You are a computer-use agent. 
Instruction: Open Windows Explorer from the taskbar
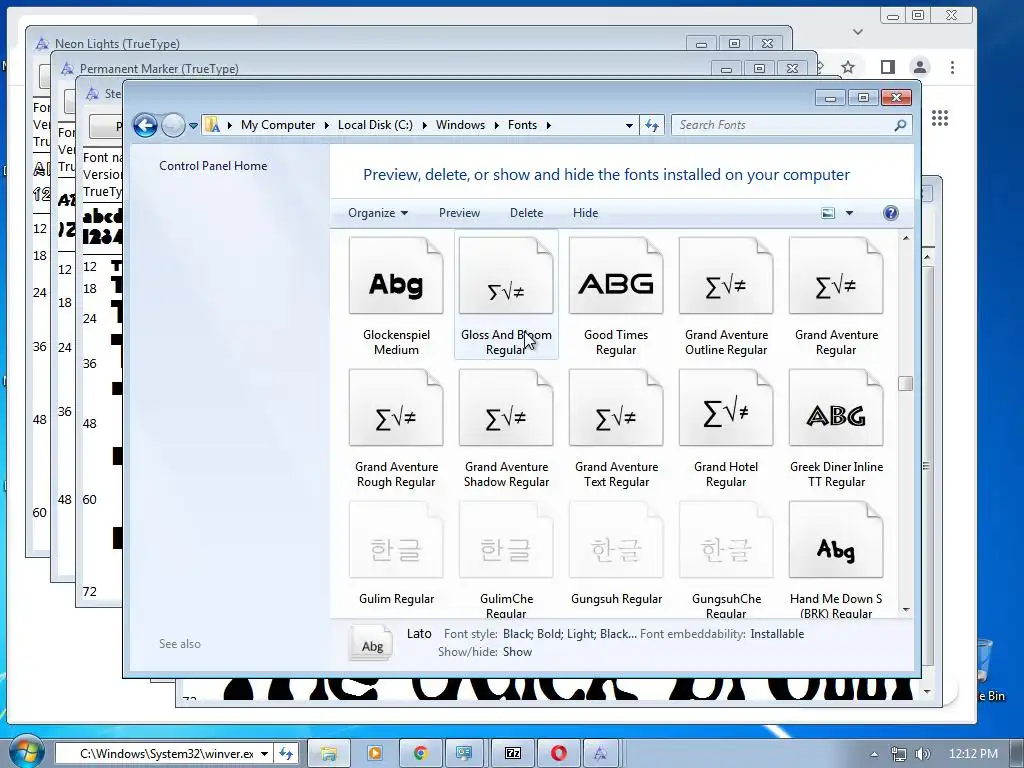pos(328,754)
